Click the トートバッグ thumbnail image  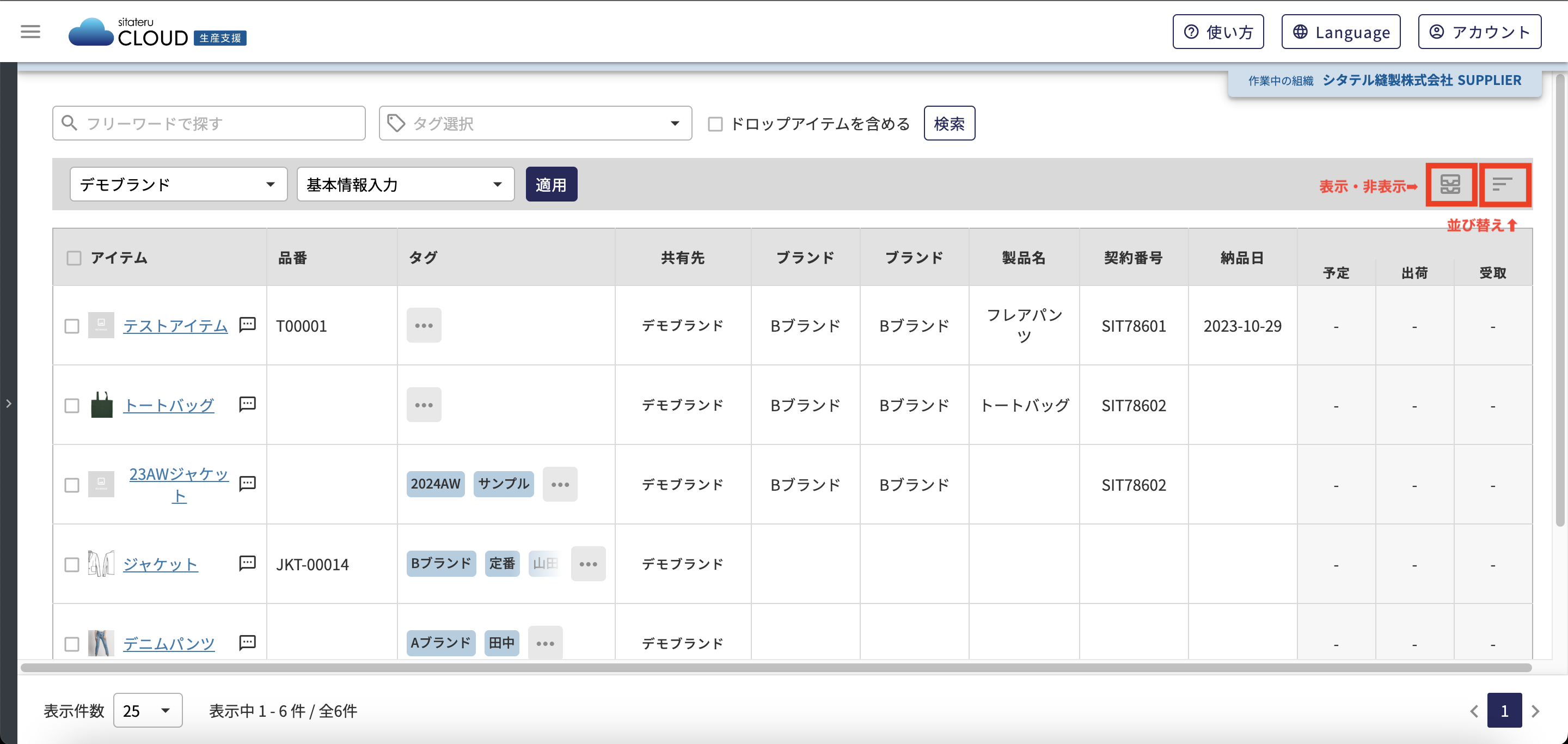102,405
